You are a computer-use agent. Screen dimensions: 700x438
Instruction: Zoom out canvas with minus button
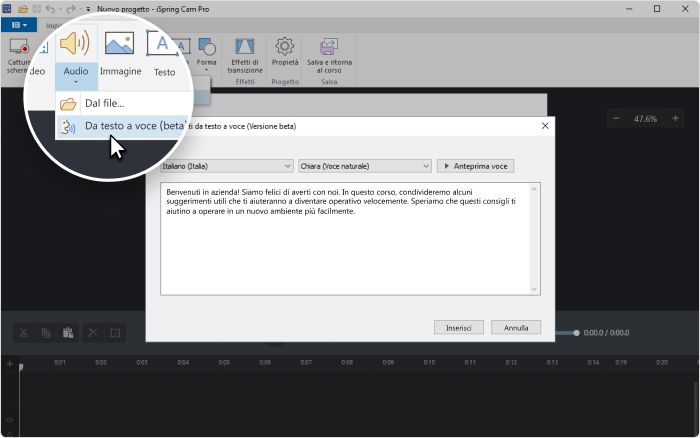point(616,118)
